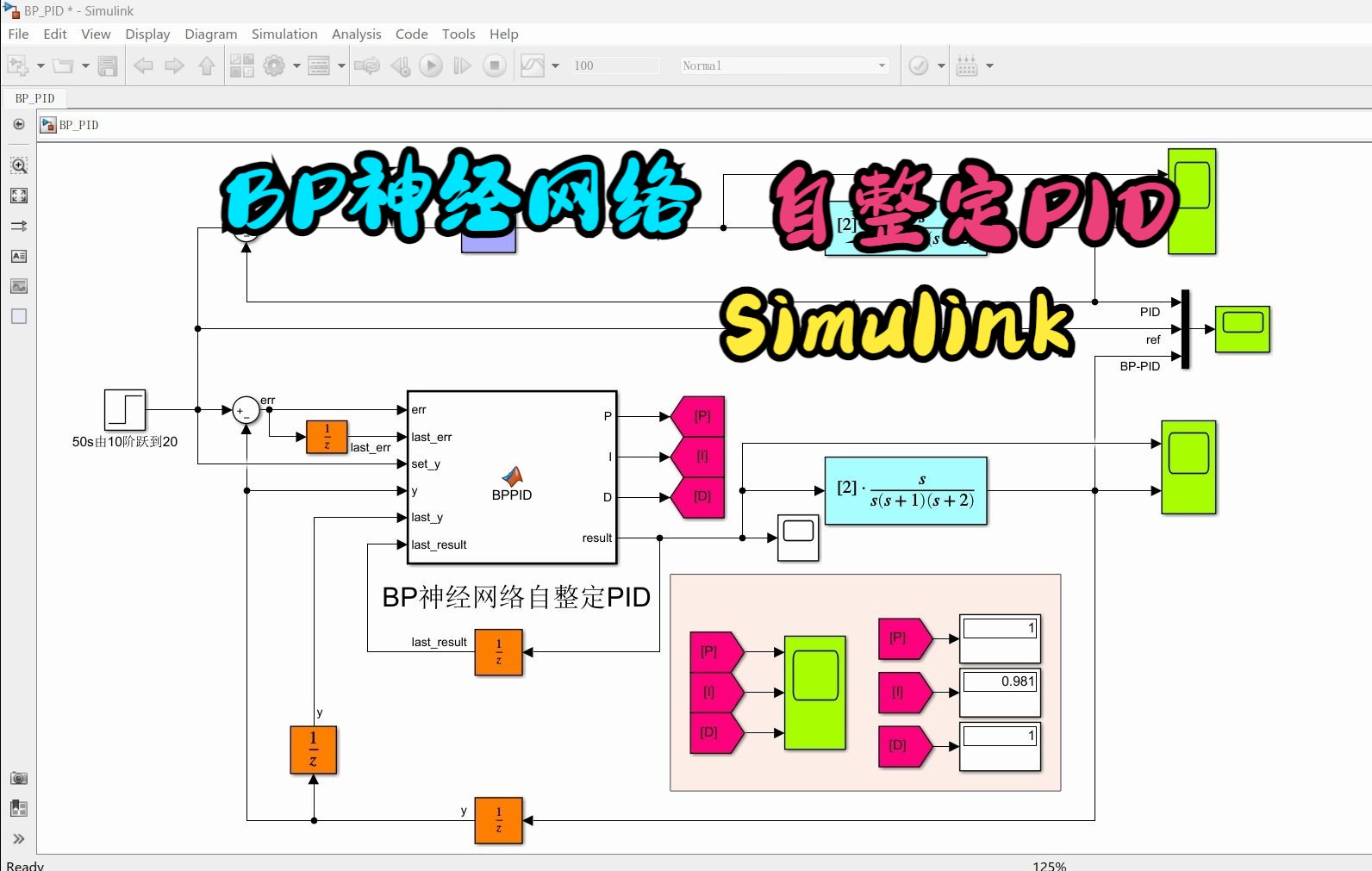Open the Display menu
The width and height of the screenshot is (1372, 871).
(147, 34)
